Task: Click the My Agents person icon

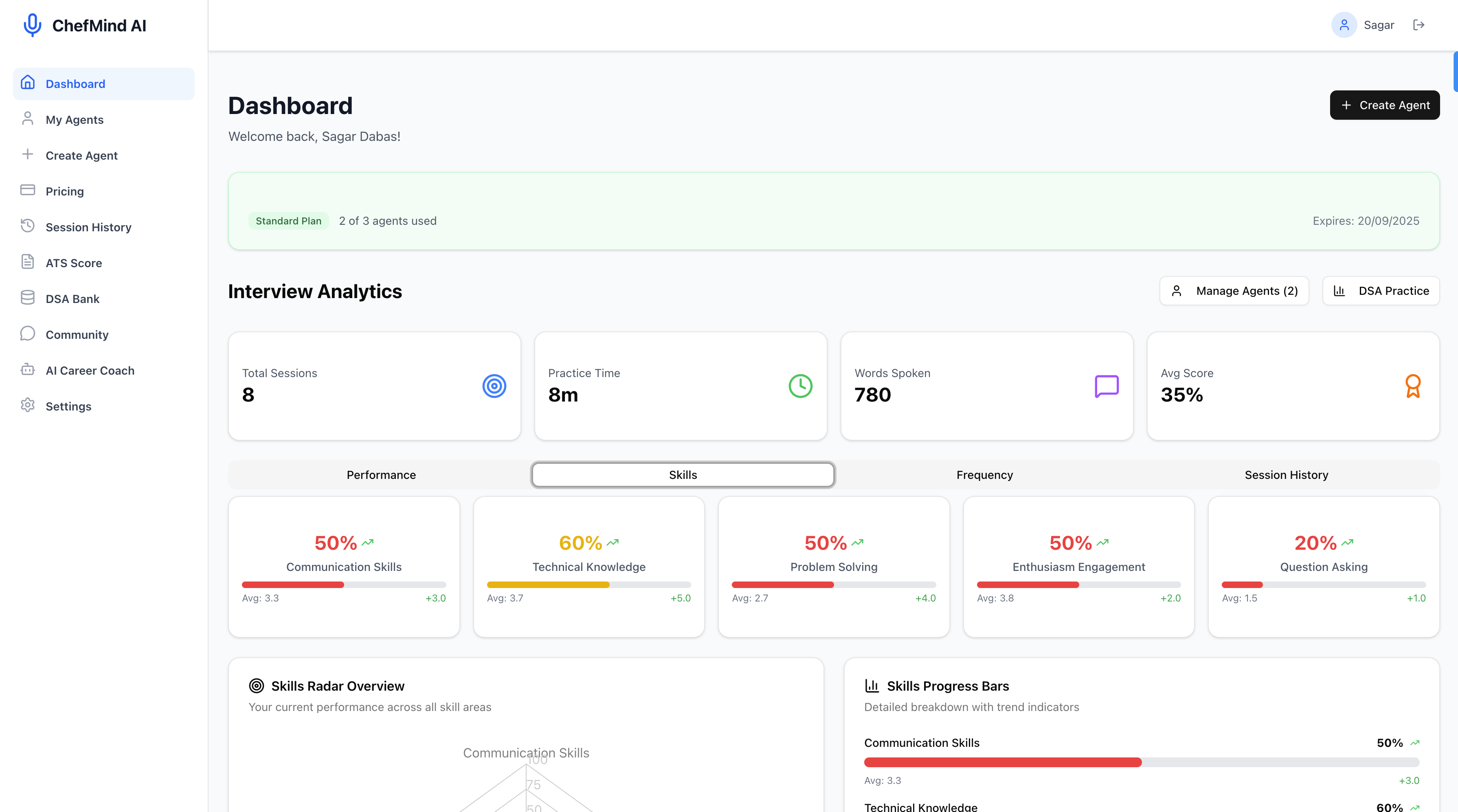Action: click(x=28, y=118)
